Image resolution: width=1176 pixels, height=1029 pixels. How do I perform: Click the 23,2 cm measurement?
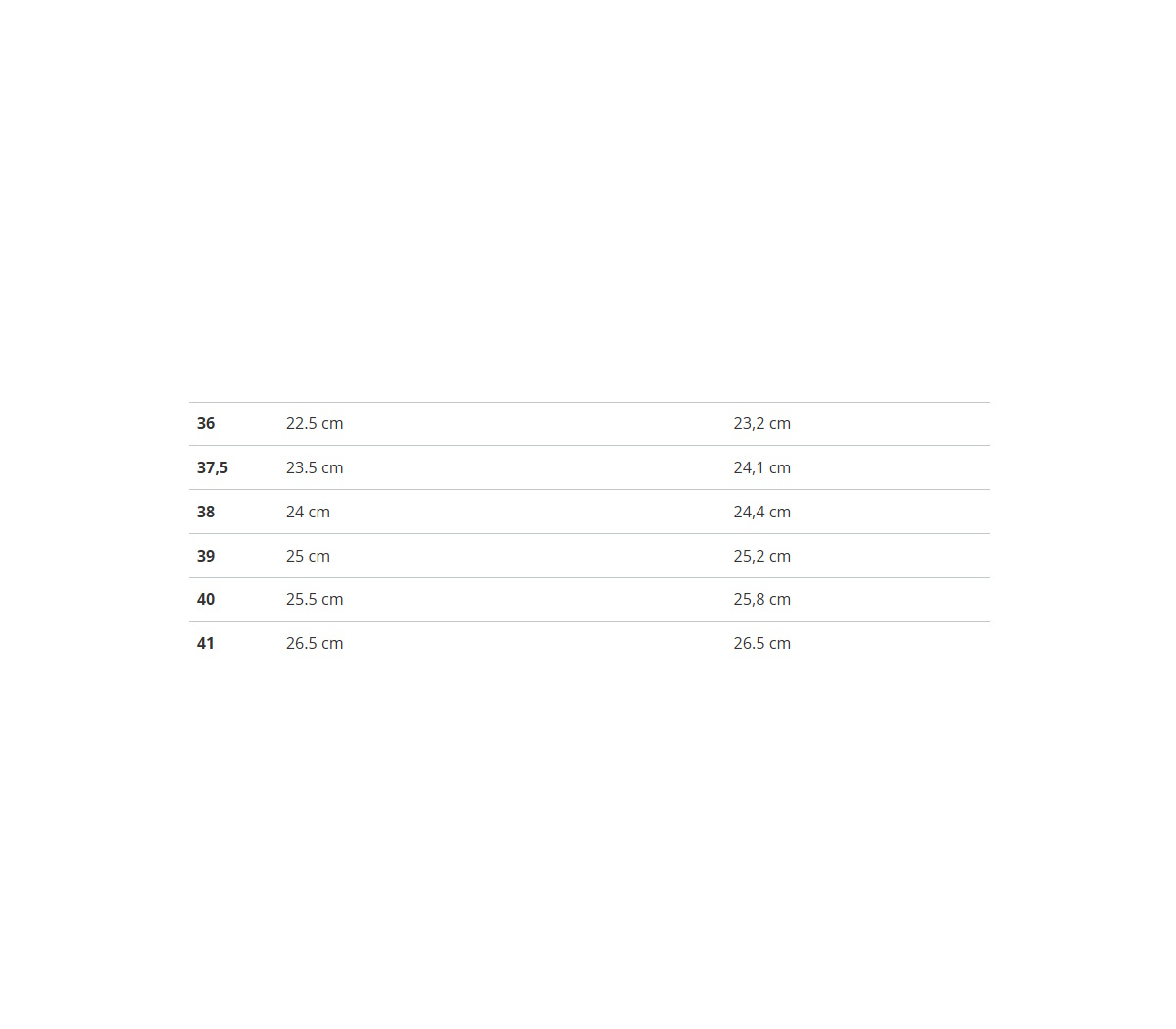(761, 424)
